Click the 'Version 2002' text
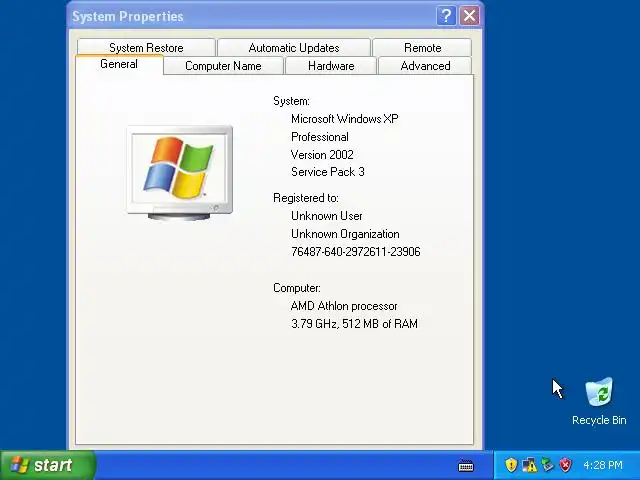 click(x=322, y=154)
